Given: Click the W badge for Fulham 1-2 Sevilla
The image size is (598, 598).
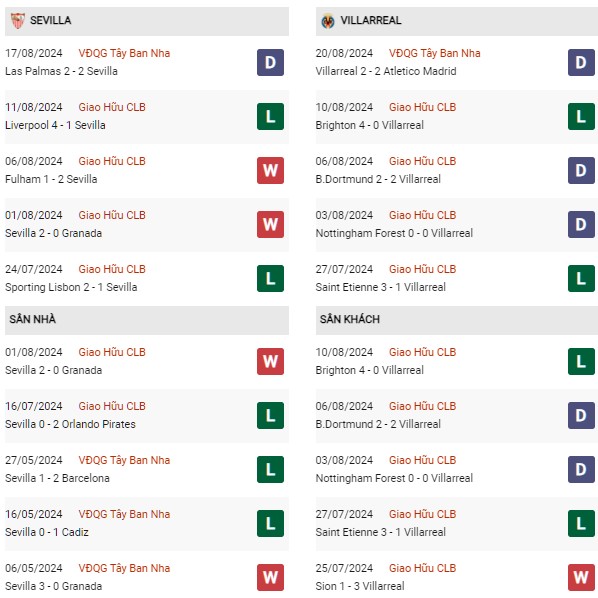Looking at the screenshot, I should (270, 170).
